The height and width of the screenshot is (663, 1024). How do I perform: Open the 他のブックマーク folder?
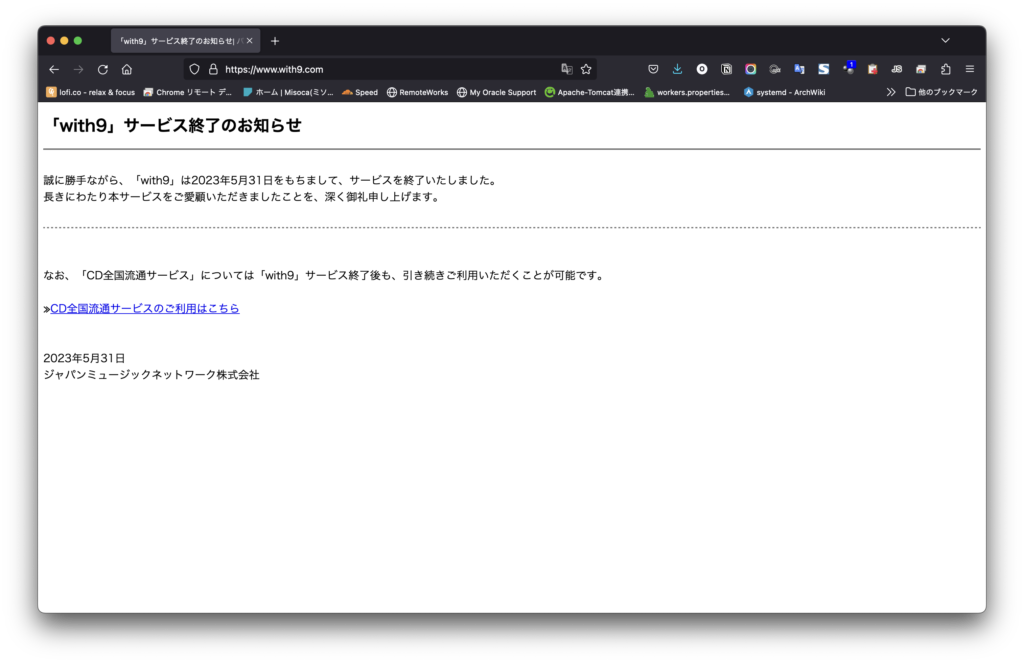click(941, 92)
